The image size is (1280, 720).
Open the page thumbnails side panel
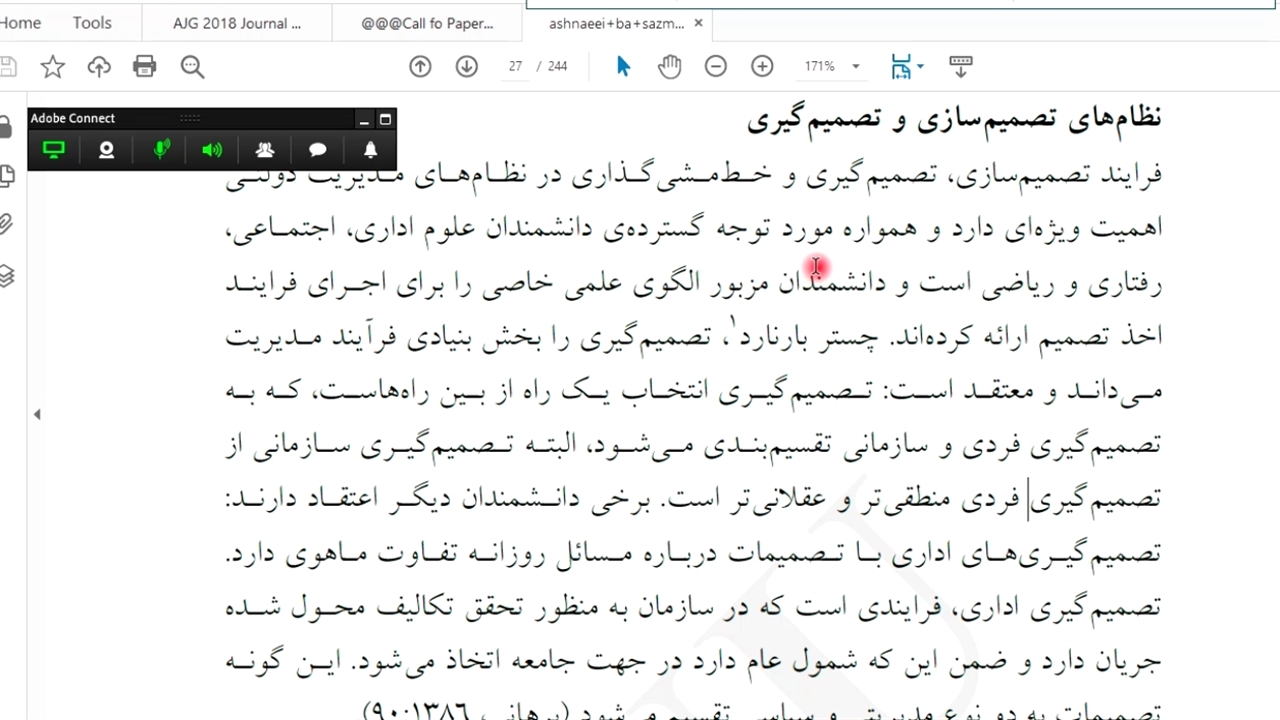[6, 176]
